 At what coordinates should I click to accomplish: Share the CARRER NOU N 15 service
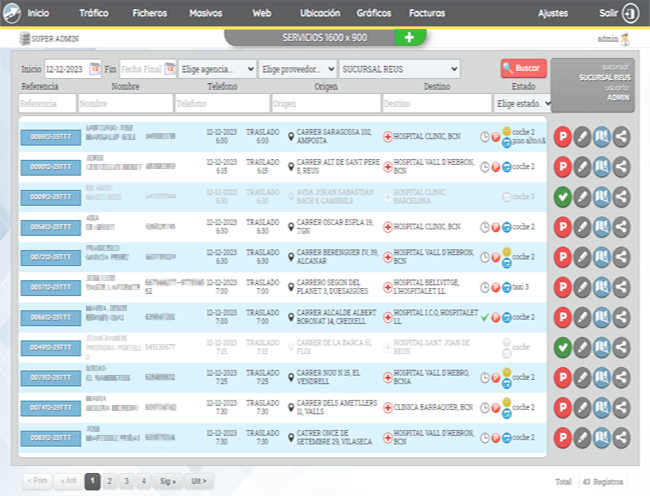click(621, 377)
